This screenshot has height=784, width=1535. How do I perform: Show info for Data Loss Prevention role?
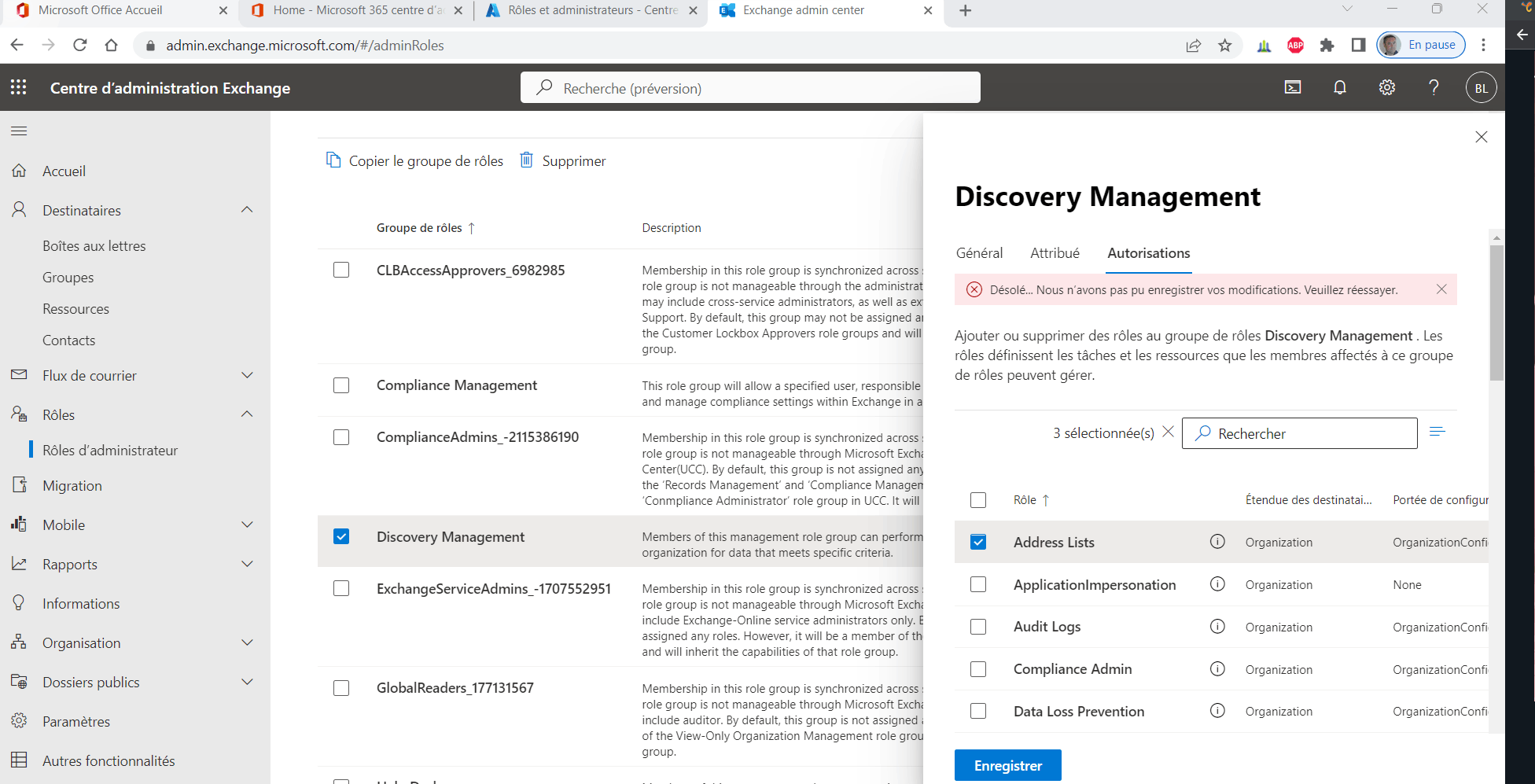1217,711
